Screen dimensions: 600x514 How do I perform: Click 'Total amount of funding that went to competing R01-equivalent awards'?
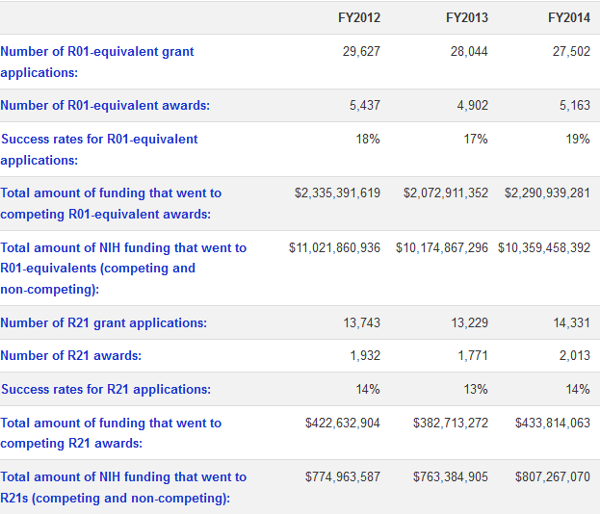coord(111,203)
